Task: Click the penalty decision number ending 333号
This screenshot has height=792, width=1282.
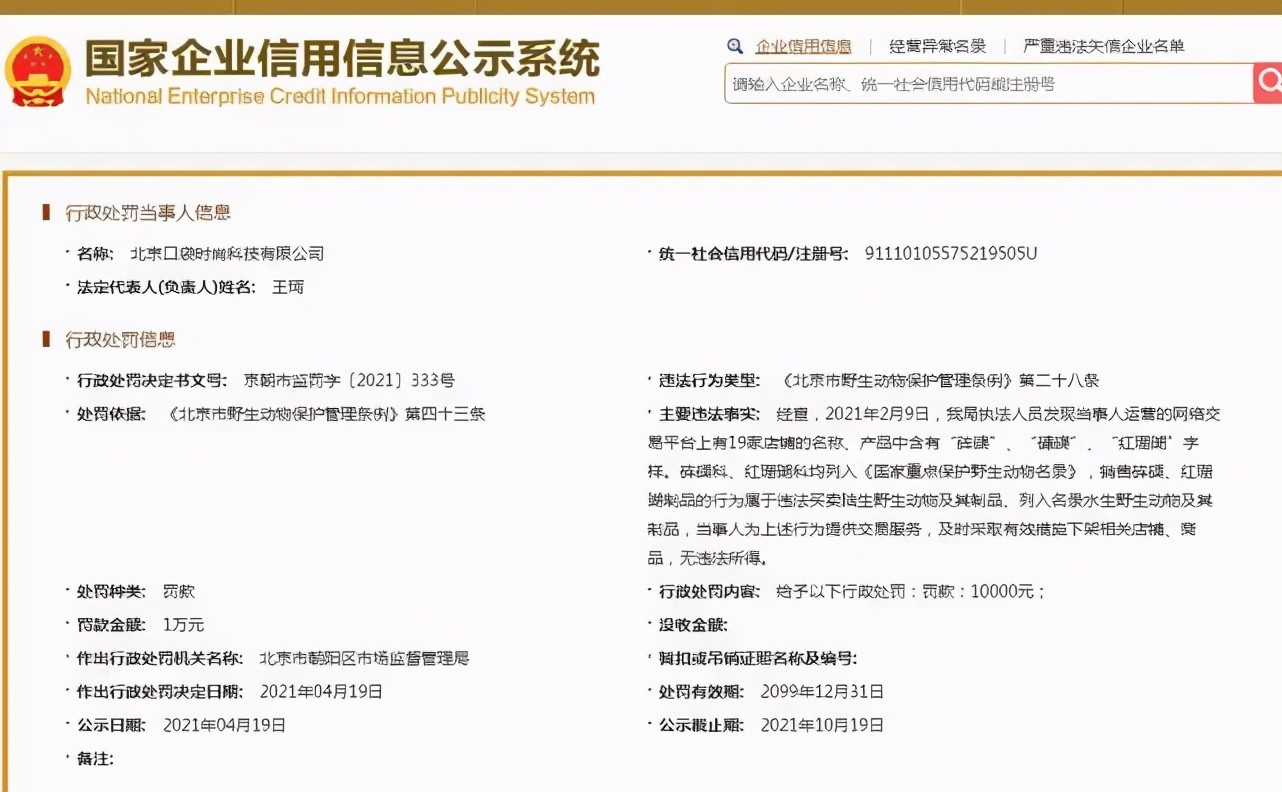Action: (349, 381)
